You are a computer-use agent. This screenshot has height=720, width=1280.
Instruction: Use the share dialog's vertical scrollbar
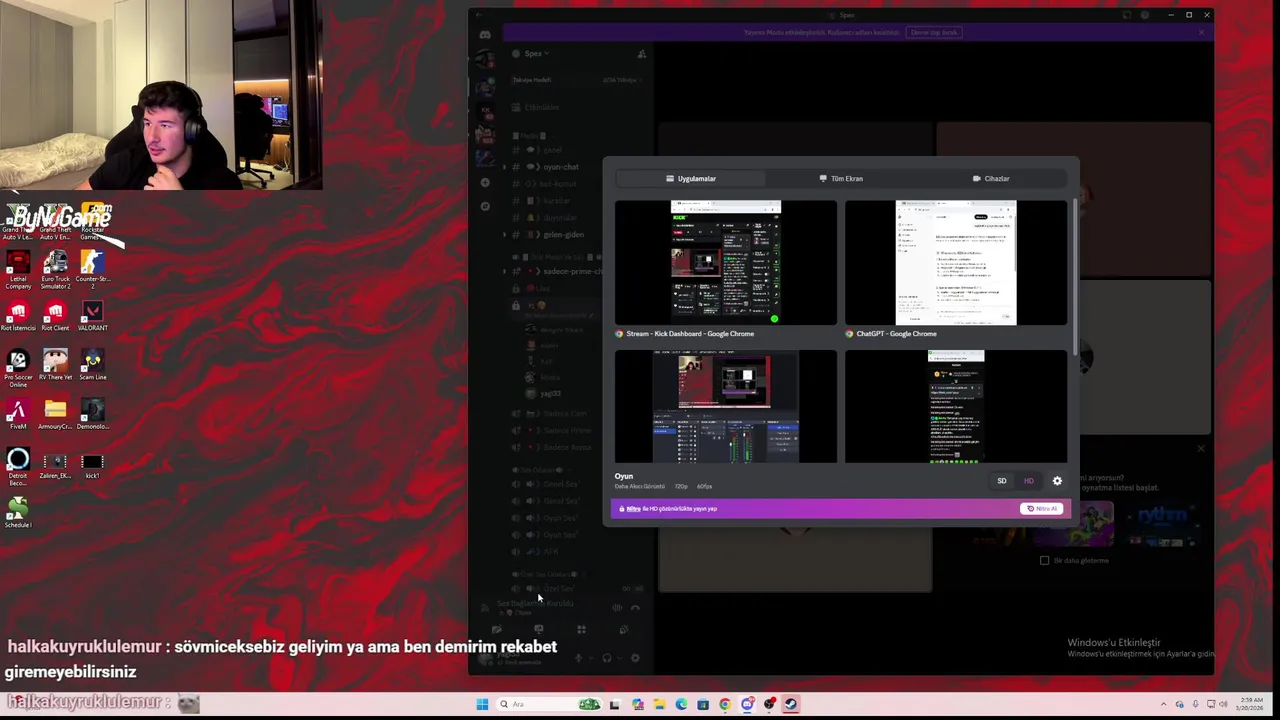point(1075,277)
